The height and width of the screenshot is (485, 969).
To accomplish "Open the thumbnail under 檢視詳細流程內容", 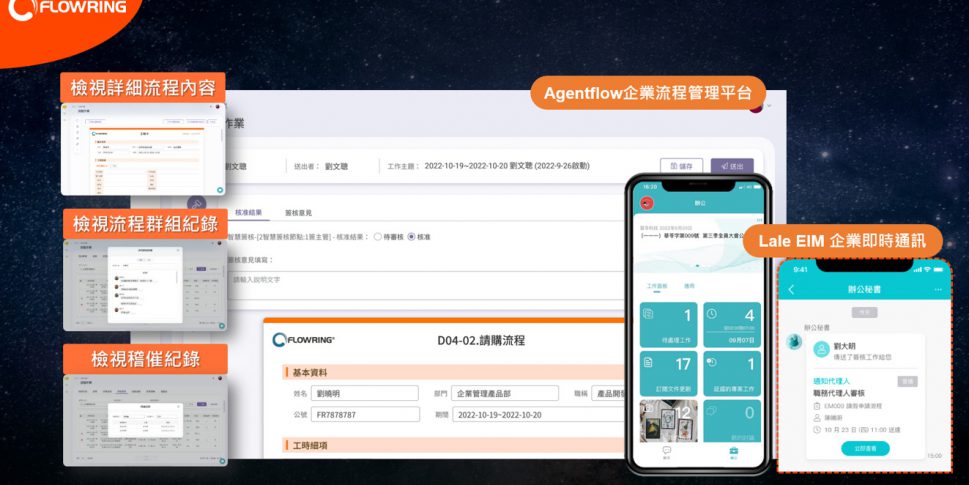I will (x=143, y=149).
